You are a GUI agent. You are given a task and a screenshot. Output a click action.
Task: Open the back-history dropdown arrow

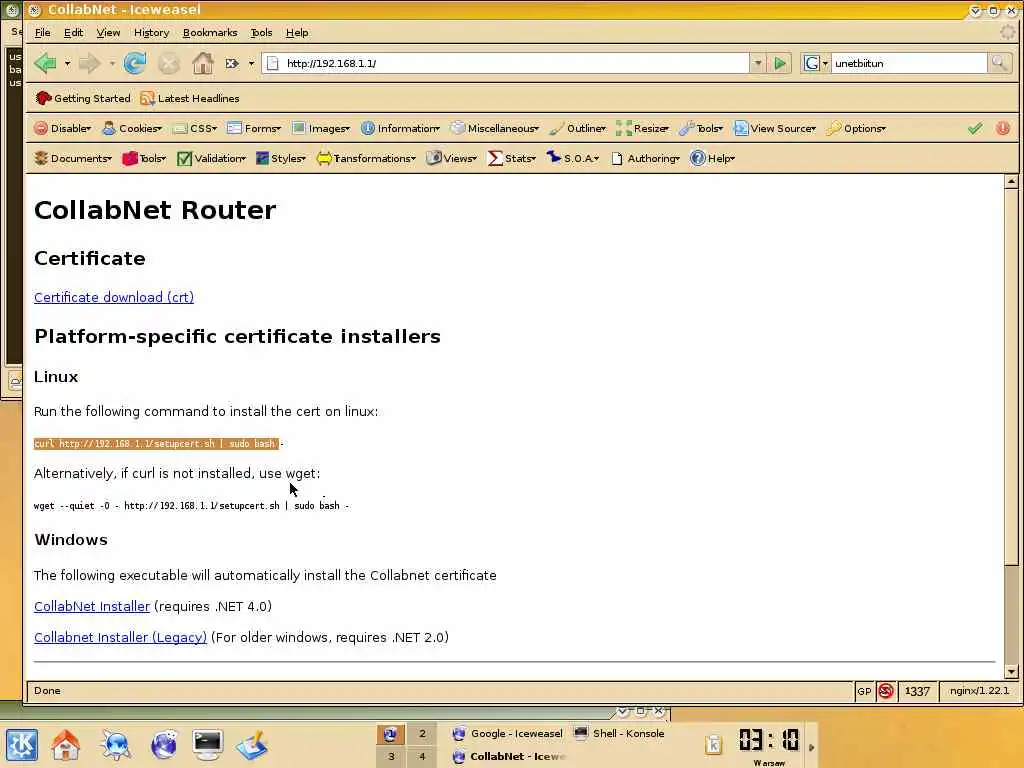coord(67,63)
